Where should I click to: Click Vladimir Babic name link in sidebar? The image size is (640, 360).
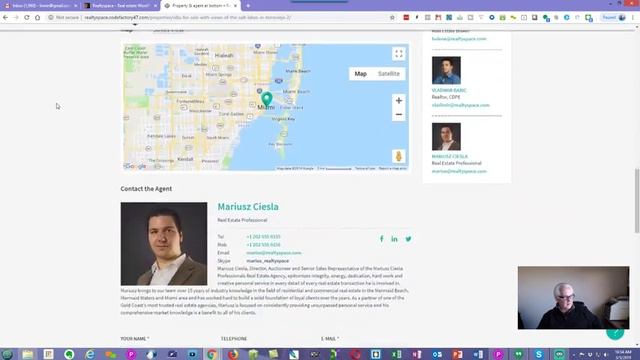click(x=449, y=90)
